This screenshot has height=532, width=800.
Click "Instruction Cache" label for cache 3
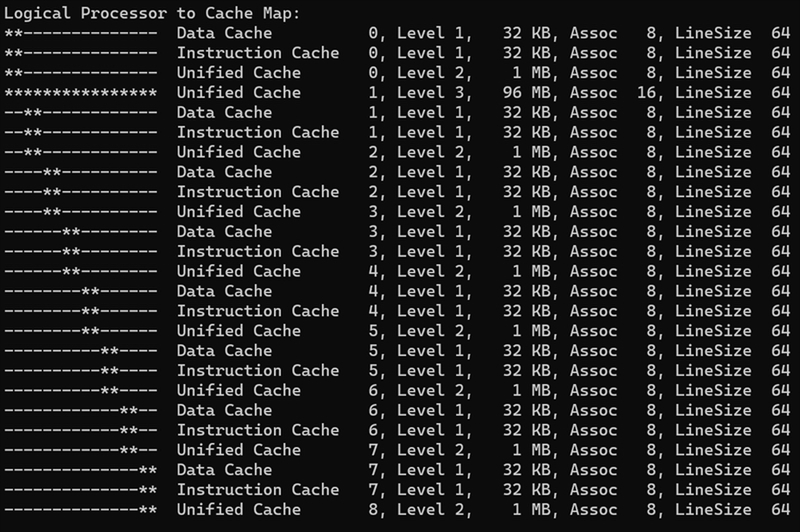(258, 251)
